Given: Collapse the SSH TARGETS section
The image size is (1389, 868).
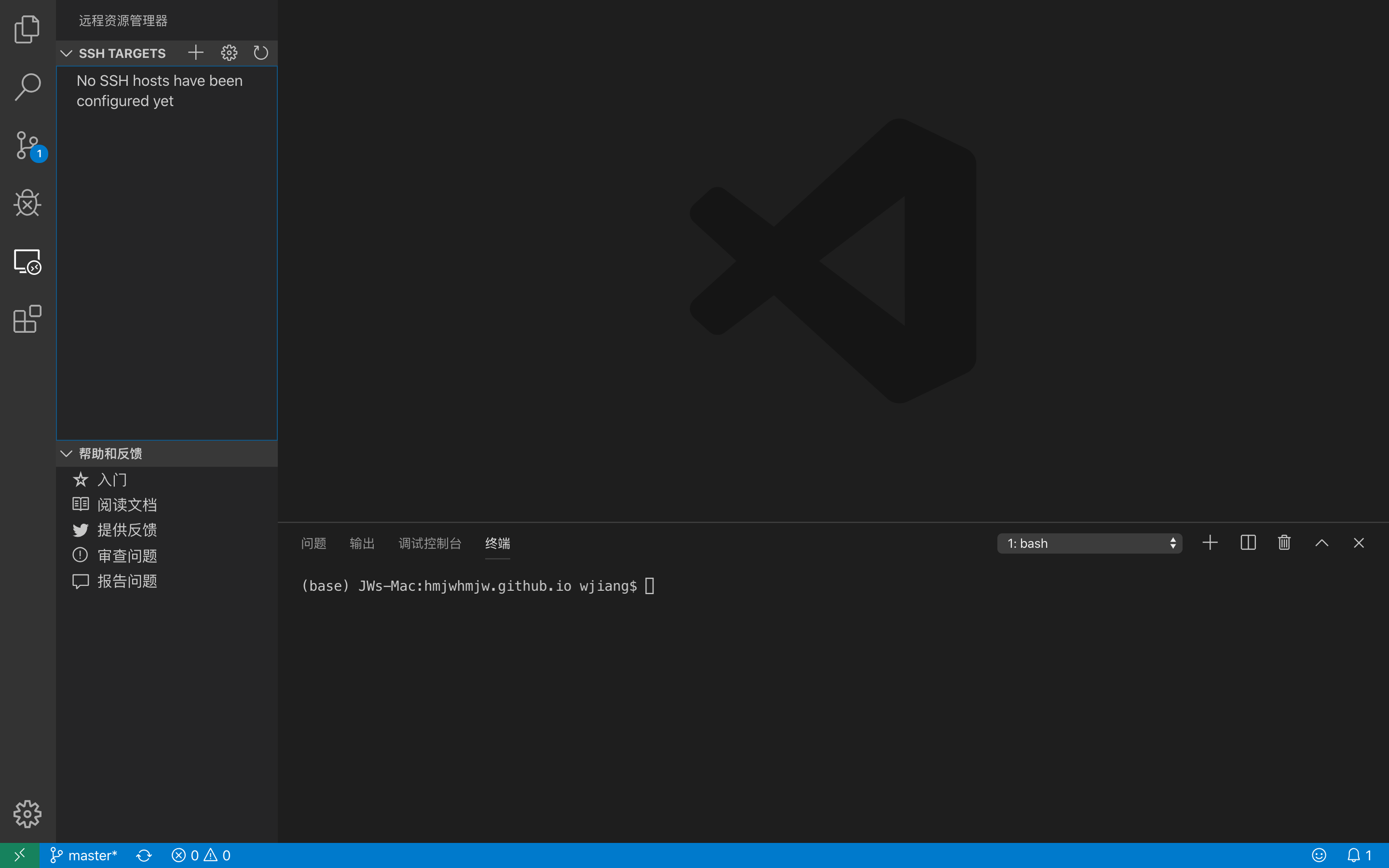Looking at the screenshot, I should click(66, 54).
